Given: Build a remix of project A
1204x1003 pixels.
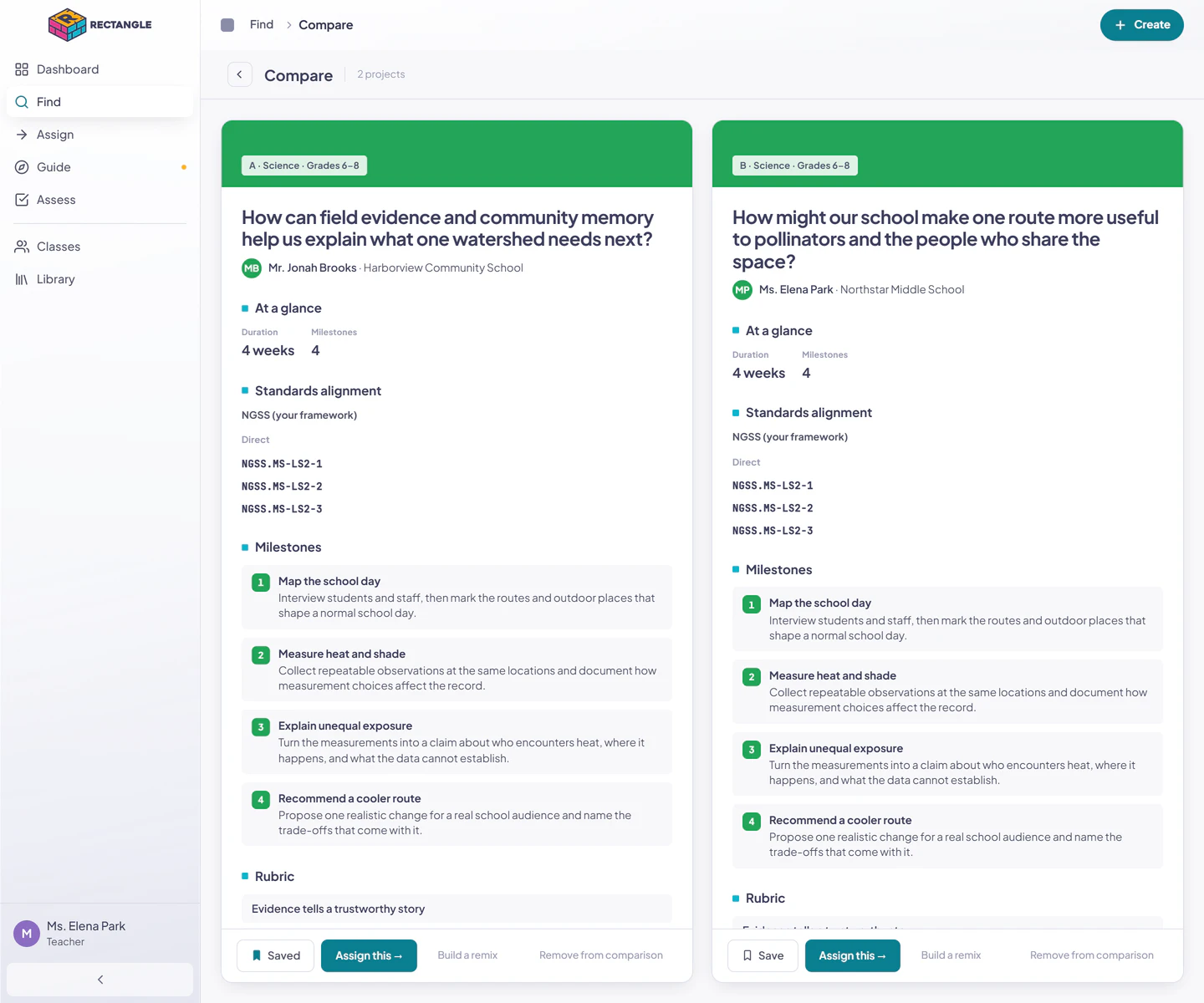Looking at the screenshot, I should pyautogui.click(x=467, y=955).
